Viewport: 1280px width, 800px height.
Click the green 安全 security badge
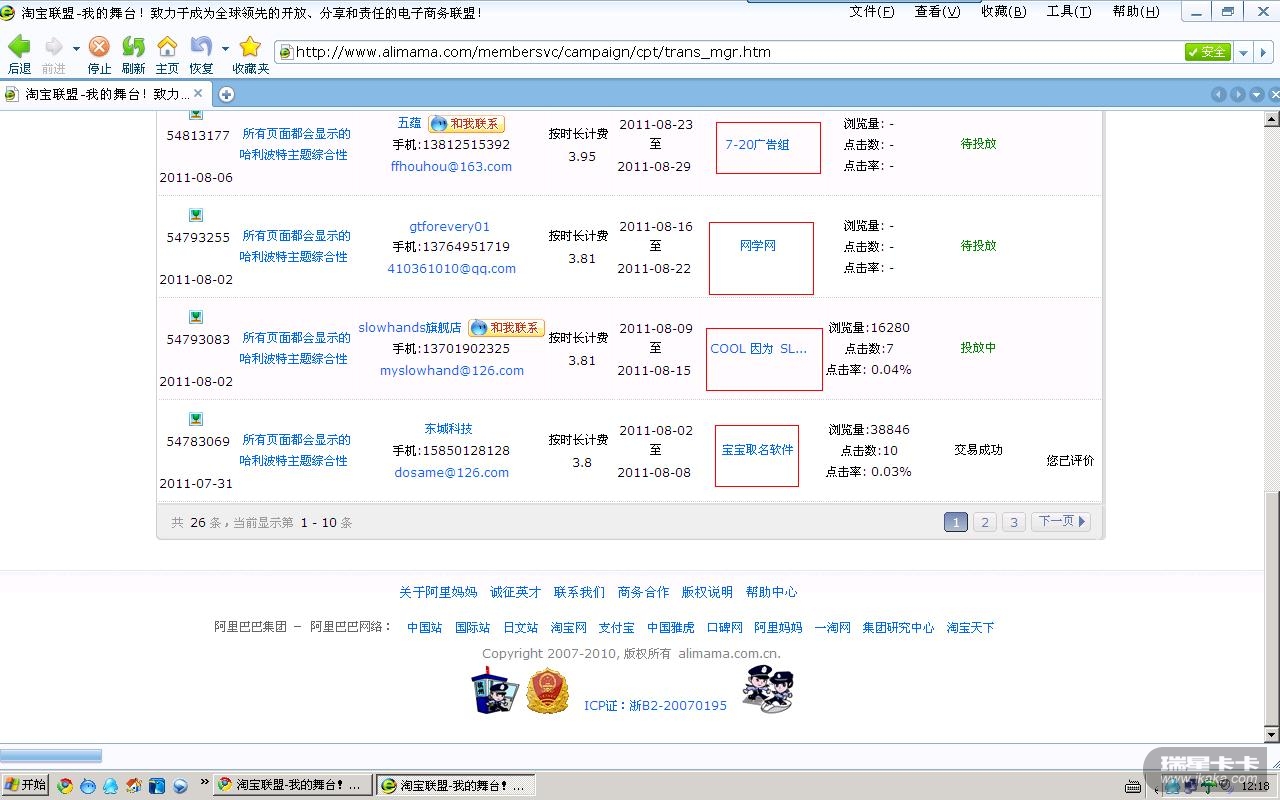tap(1207, 52)
